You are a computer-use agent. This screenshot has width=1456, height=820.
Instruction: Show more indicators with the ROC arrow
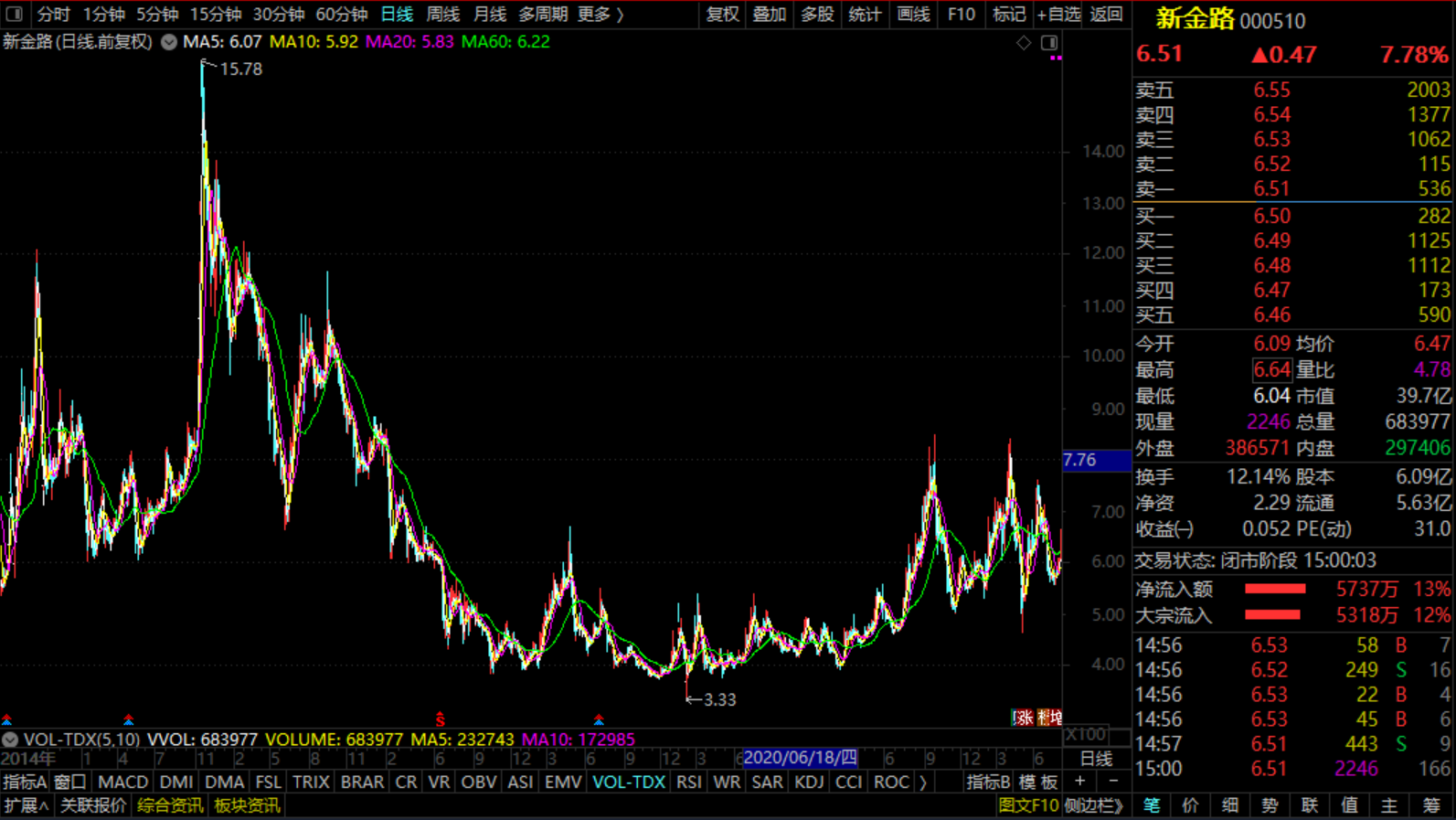pyautogui.click(x=923, y=782)
